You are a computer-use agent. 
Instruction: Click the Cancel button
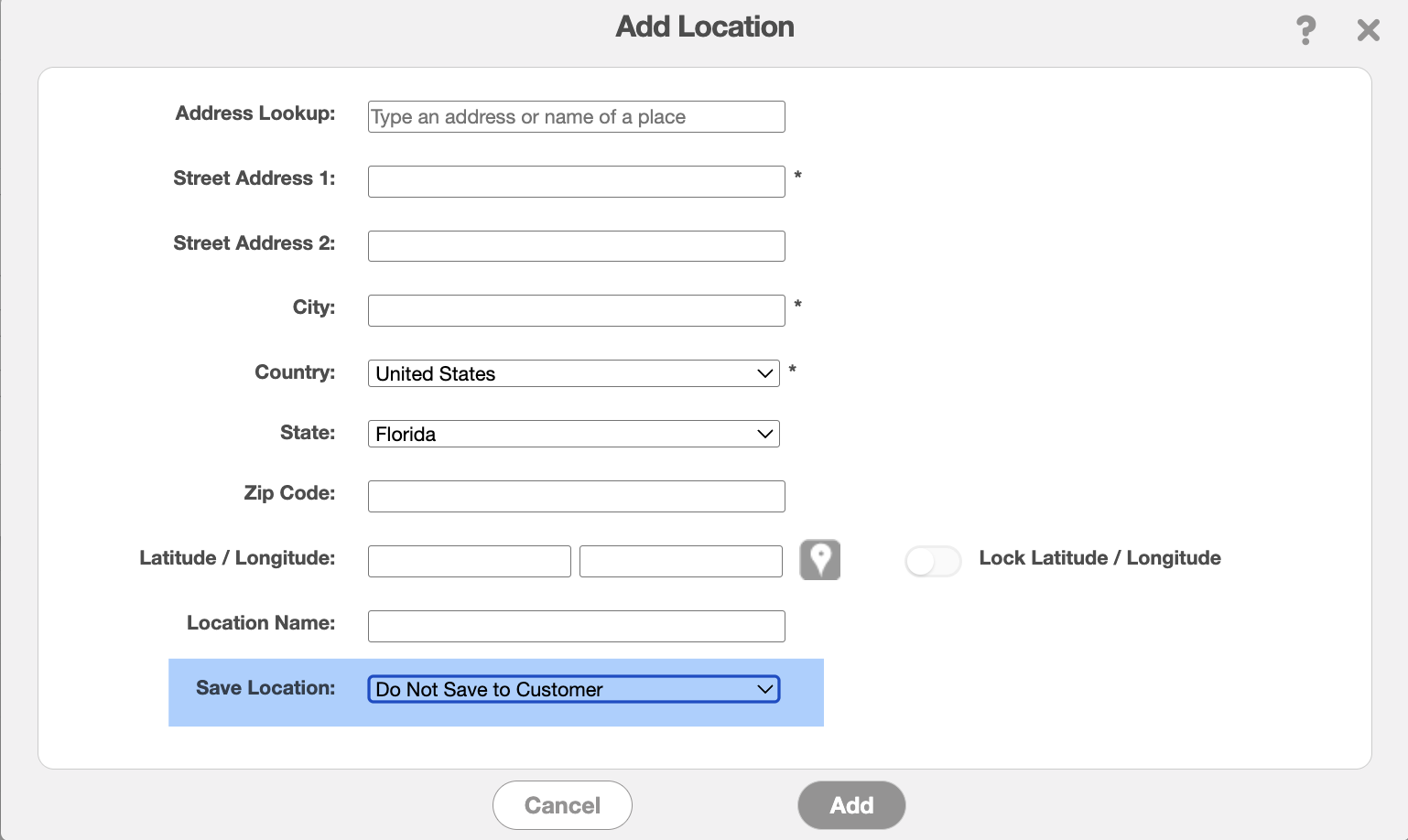click(x=562, y=805)
